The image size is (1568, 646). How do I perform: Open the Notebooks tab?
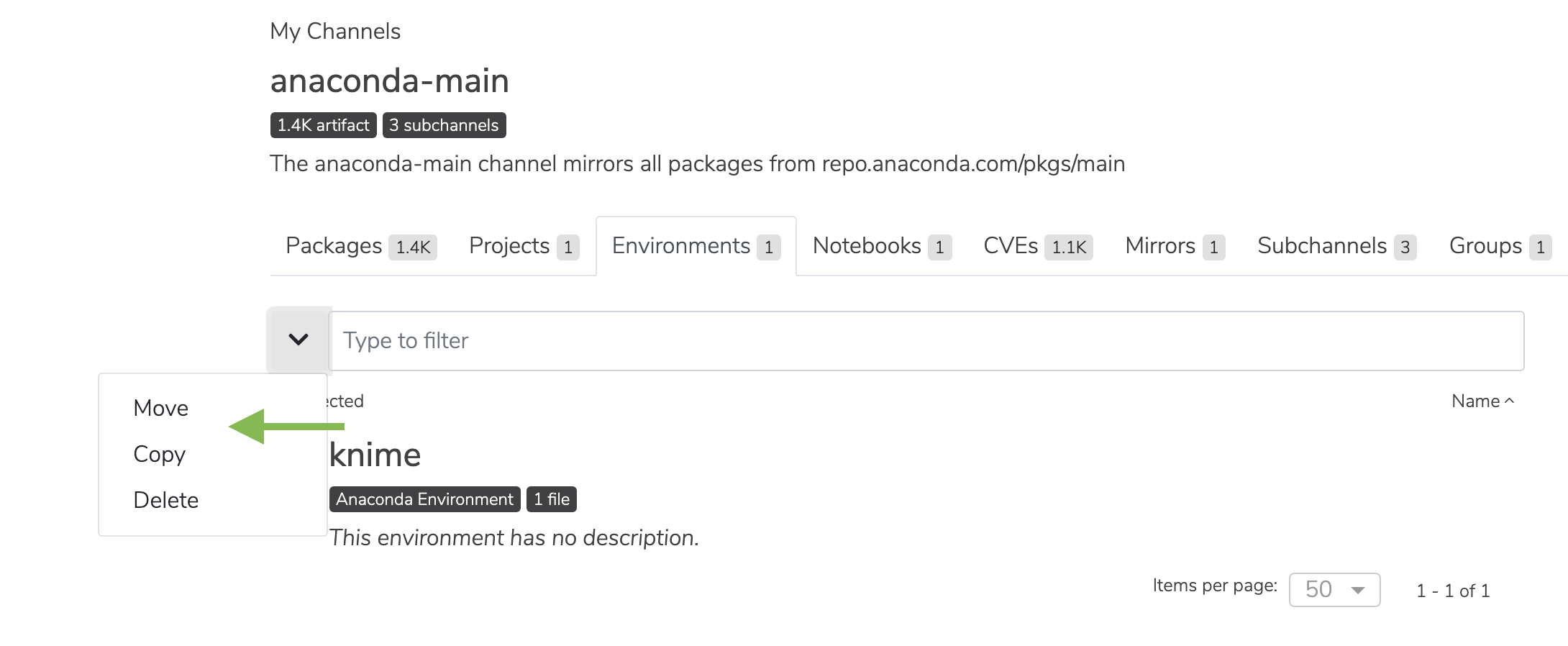click(x=883, y=246)
